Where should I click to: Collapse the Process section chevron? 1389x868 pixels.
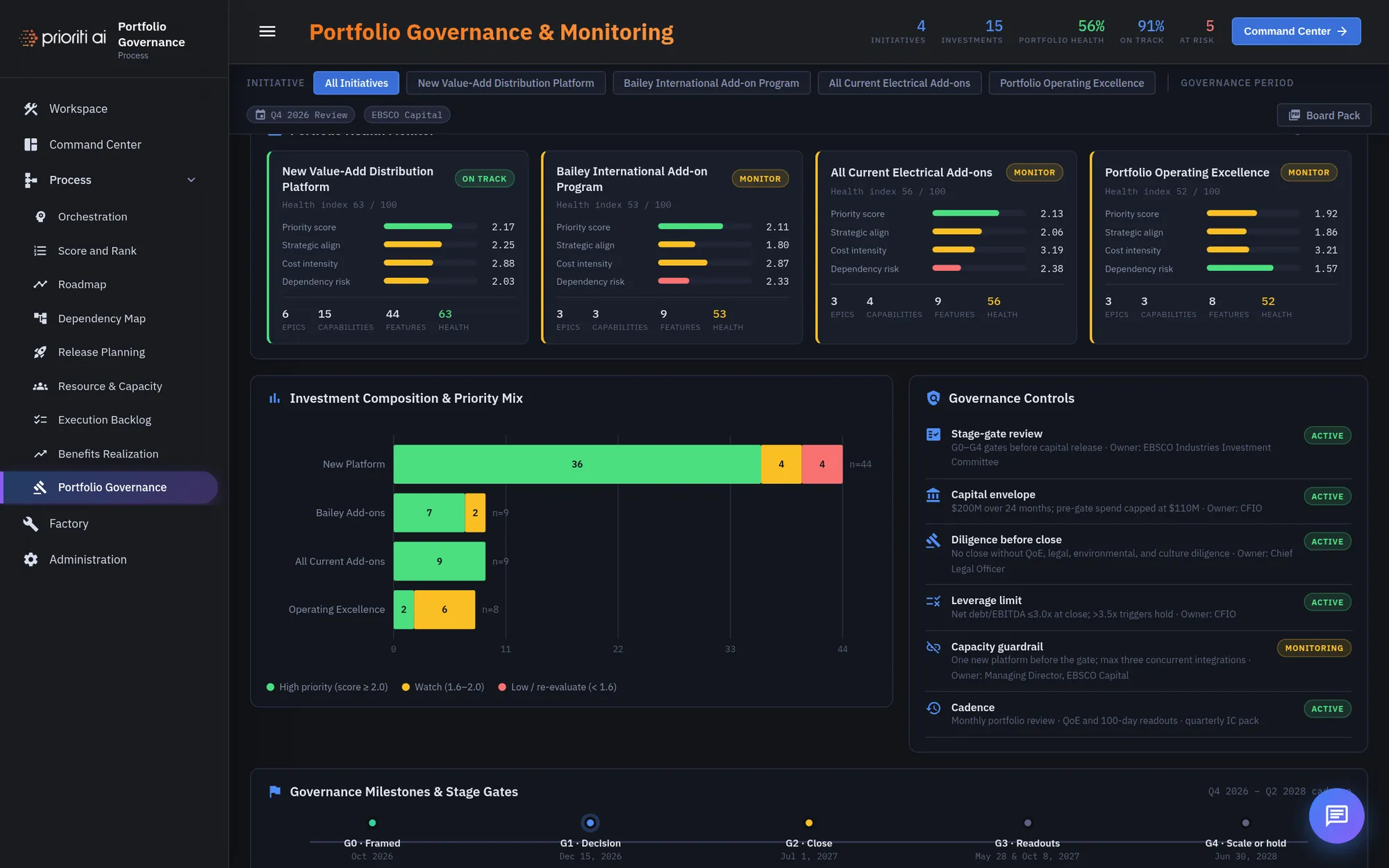point(191,180)
